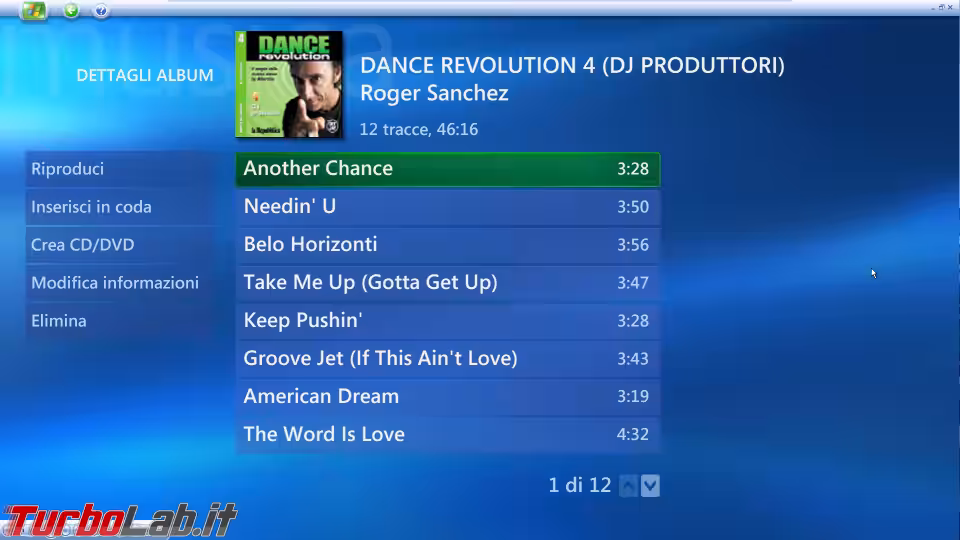The image size is (960, 540).
Task: Go to next tracks with down arrow
Action: [650, 486]
